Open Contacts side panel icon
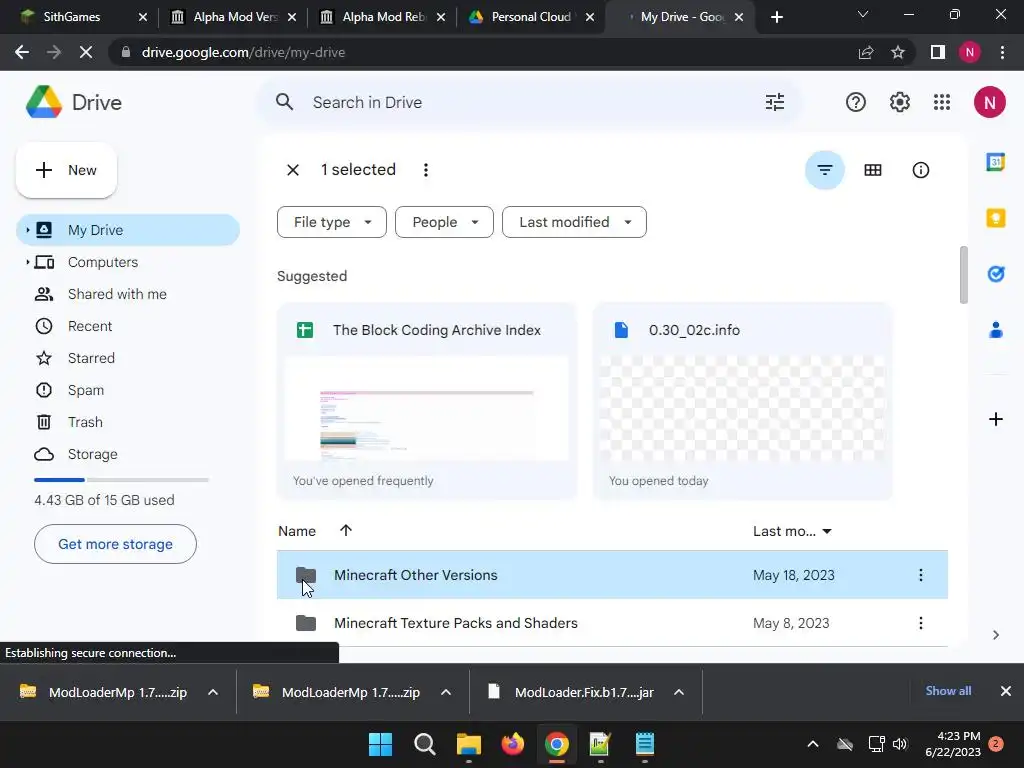1024x768 pixels. tap(995, 330)
